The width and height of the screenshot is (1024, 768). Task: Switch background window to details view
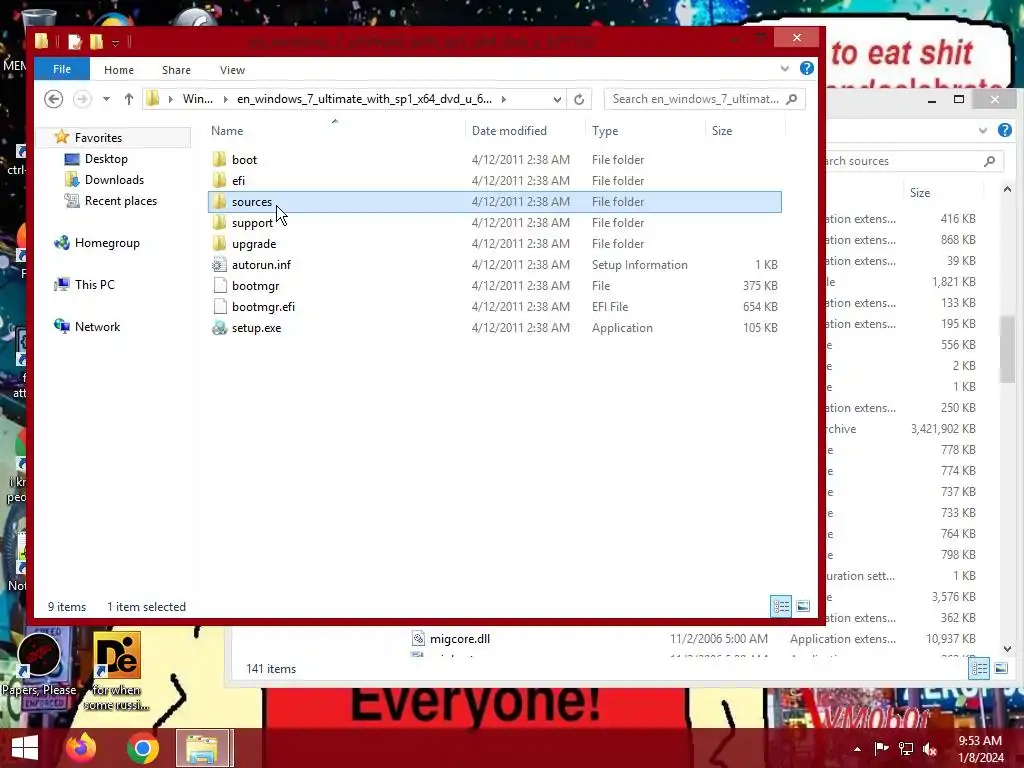[979, 668]
